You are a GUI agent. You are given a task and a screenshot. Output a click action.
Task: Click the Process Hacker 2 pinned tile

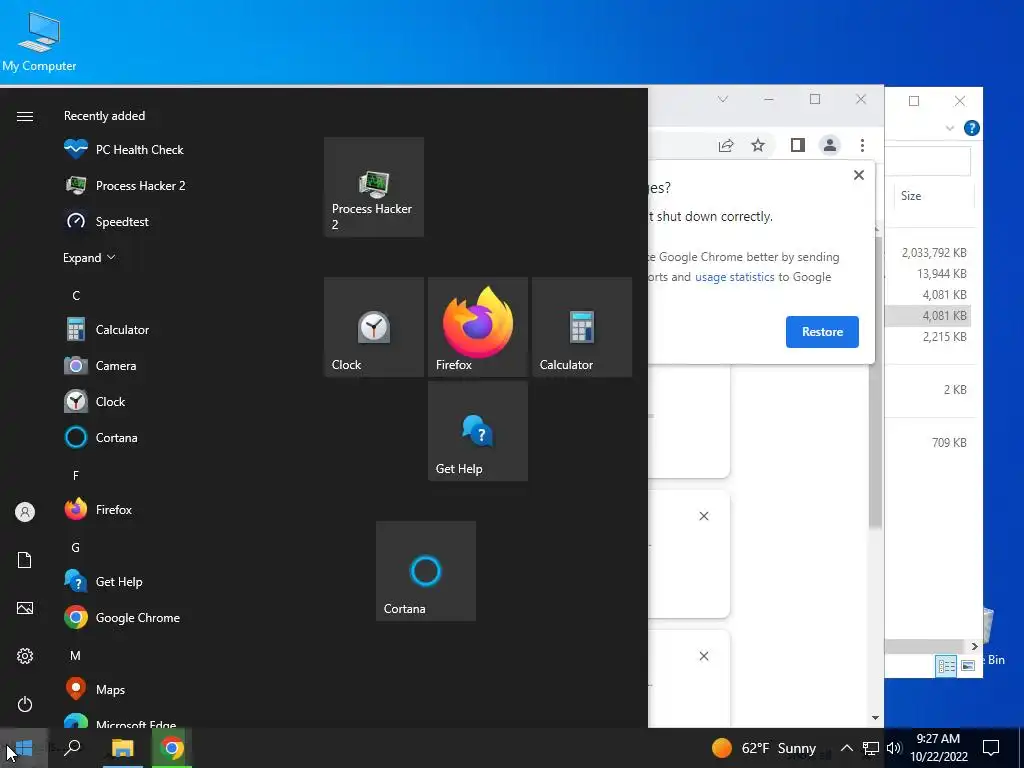point(374,187)
